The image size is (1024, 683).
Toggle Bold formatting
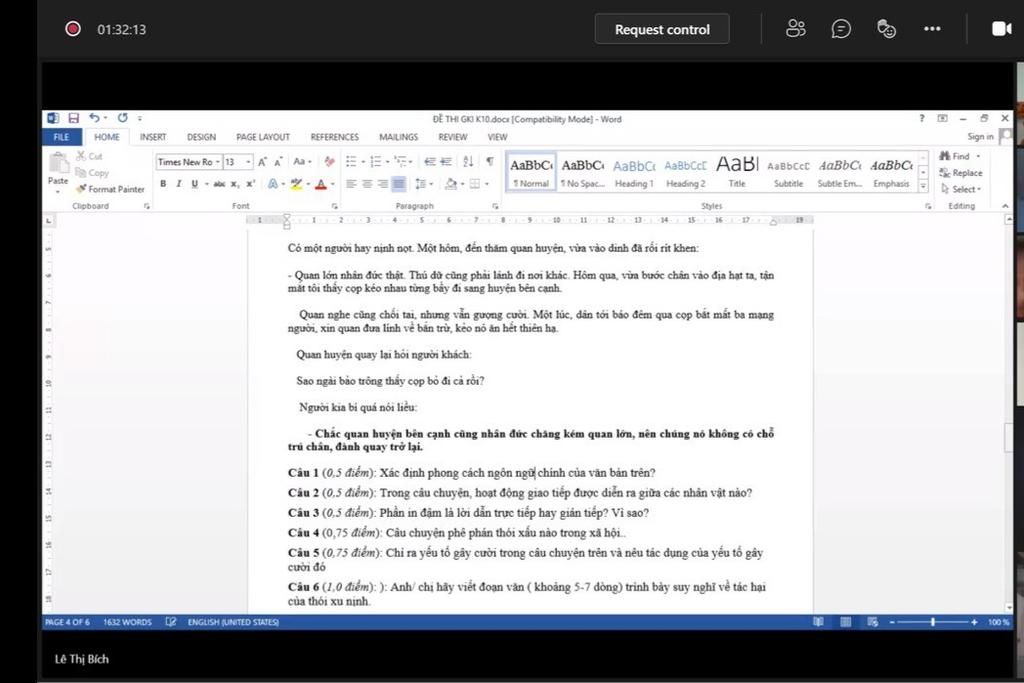(163, 184)
